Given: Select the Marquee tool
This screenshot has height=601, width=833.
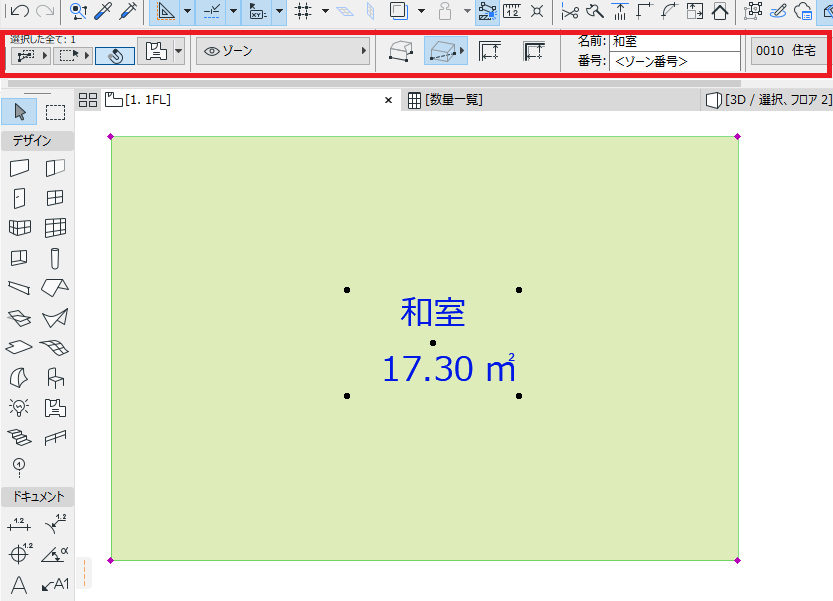Looking at the screenshot, I should (55, 112).
